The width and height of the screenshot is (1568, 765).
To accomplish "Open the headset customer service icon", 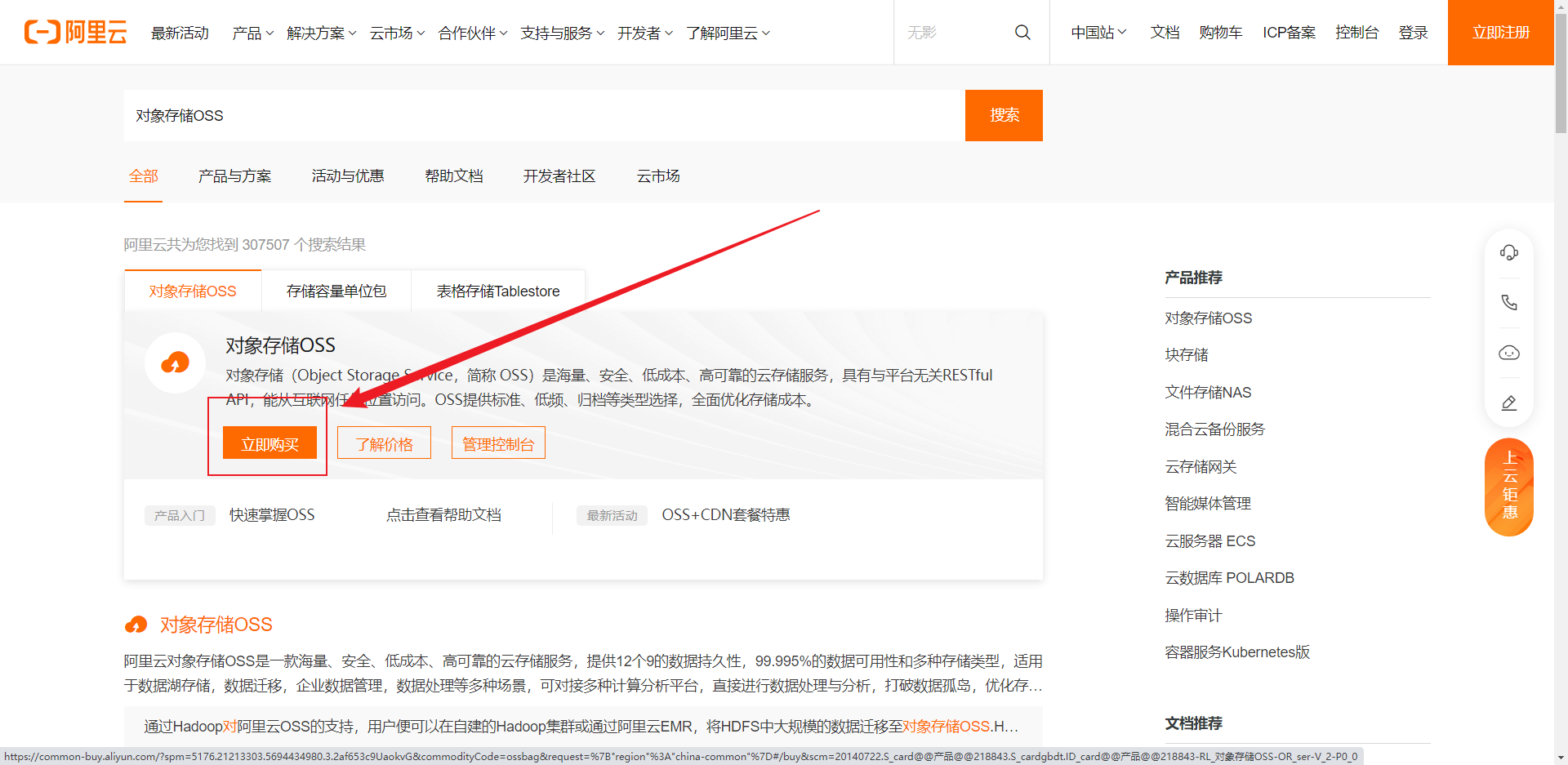I will [x=1509, y=252].
